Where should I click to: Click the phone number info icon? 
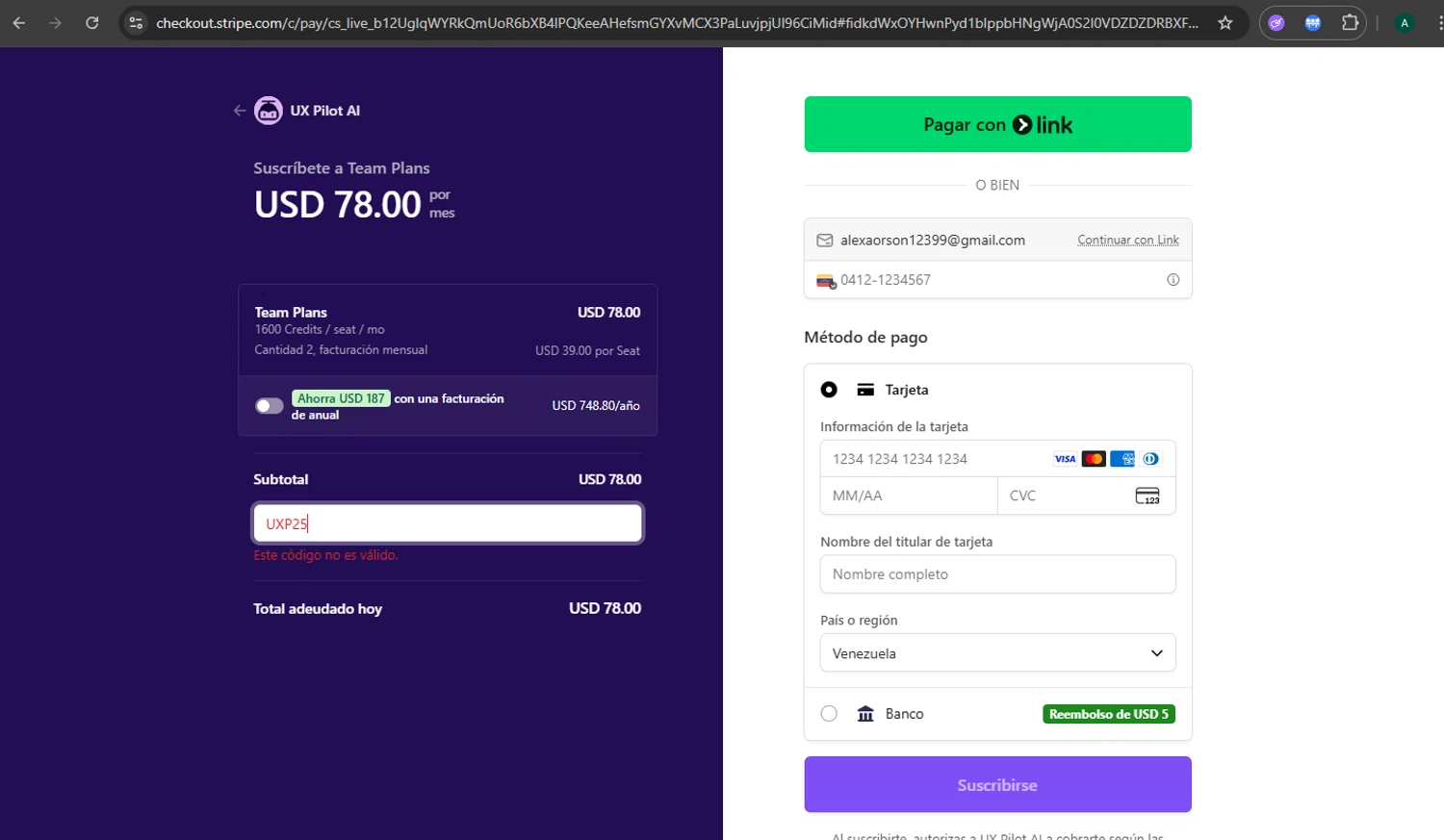(x=1173, y=280)
